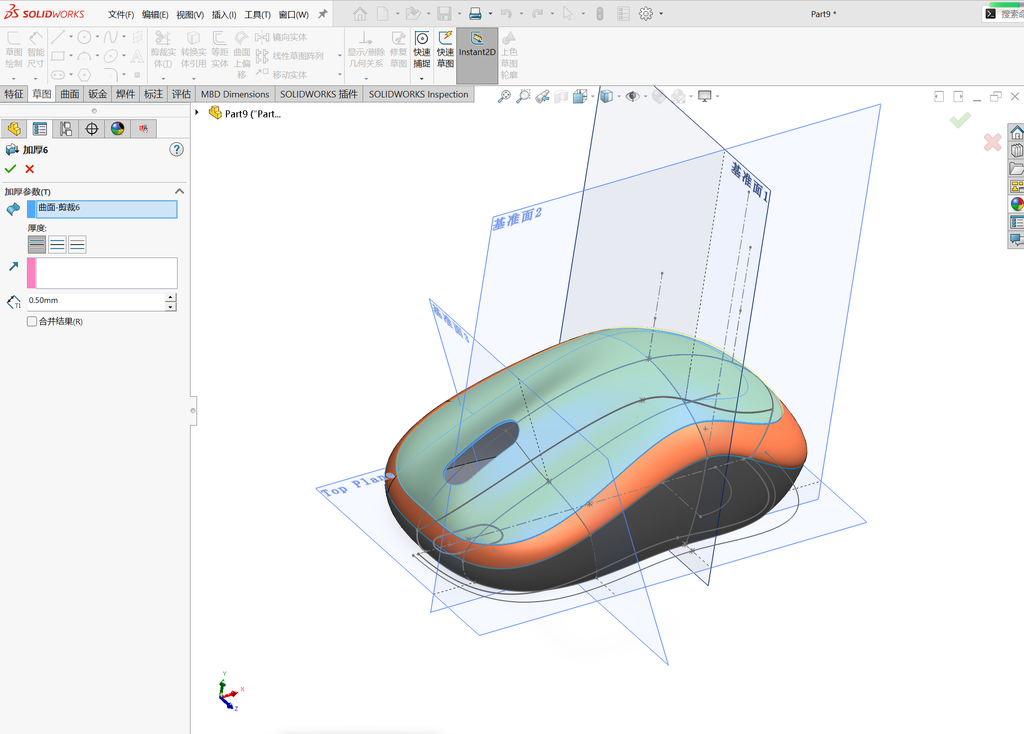Viewport: 1024px width, 734px height.
Task: Select the first thickness side option button
Action: pos(37,245)
